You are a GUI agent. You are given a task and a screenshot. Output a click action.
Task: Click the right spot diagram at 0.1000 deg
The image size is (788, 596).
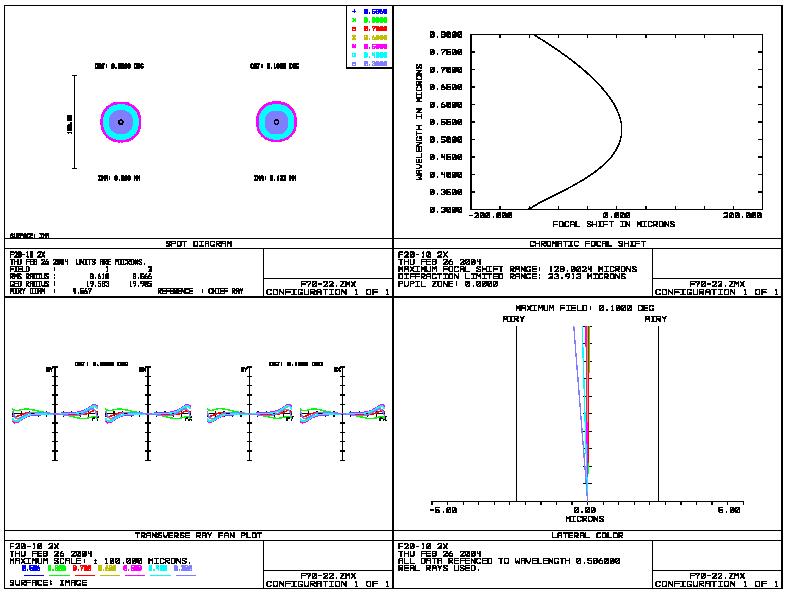tap(275, 122)
